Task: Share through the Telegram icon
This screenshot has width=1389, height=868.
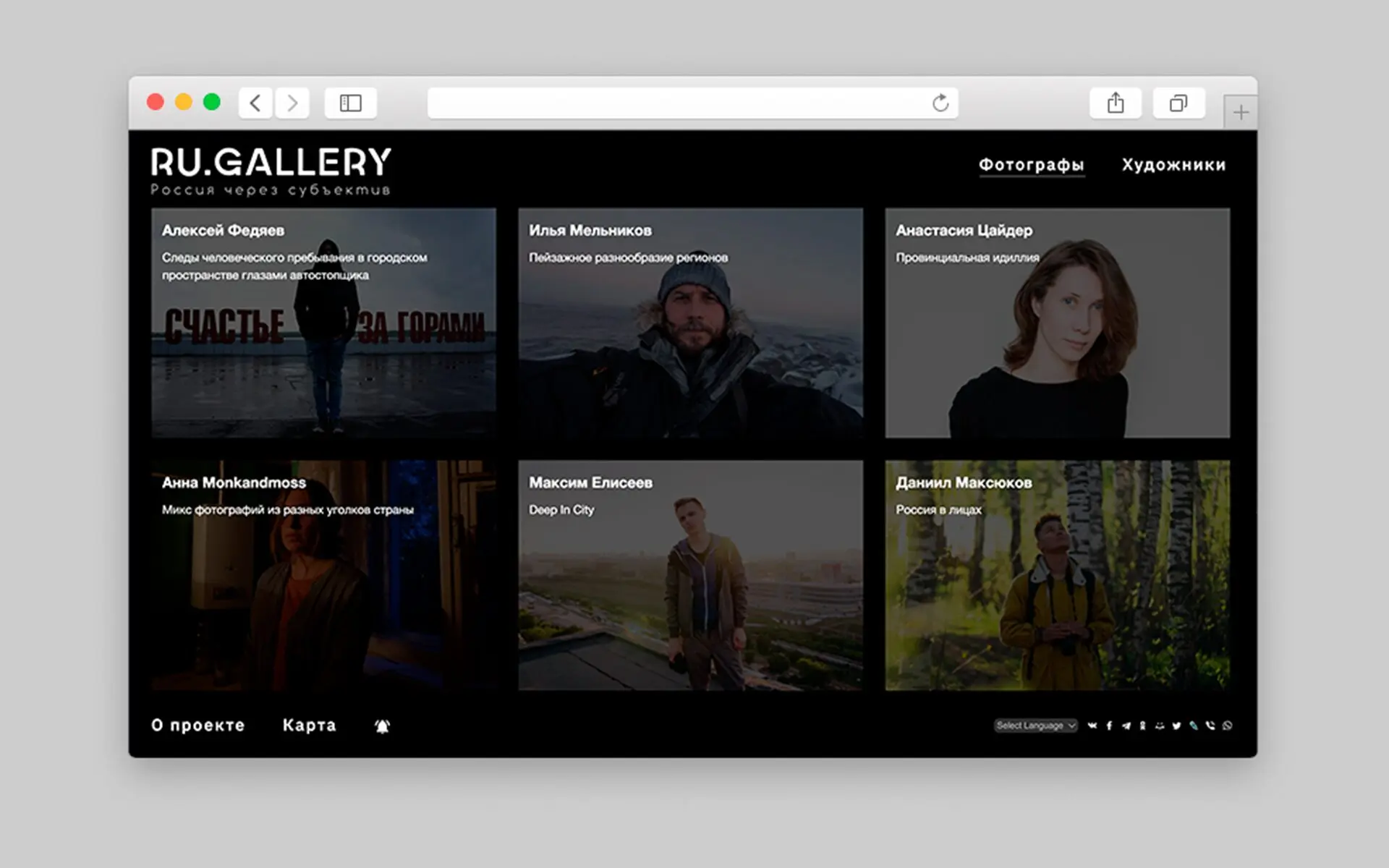Action: click(x=1126, y=726)
